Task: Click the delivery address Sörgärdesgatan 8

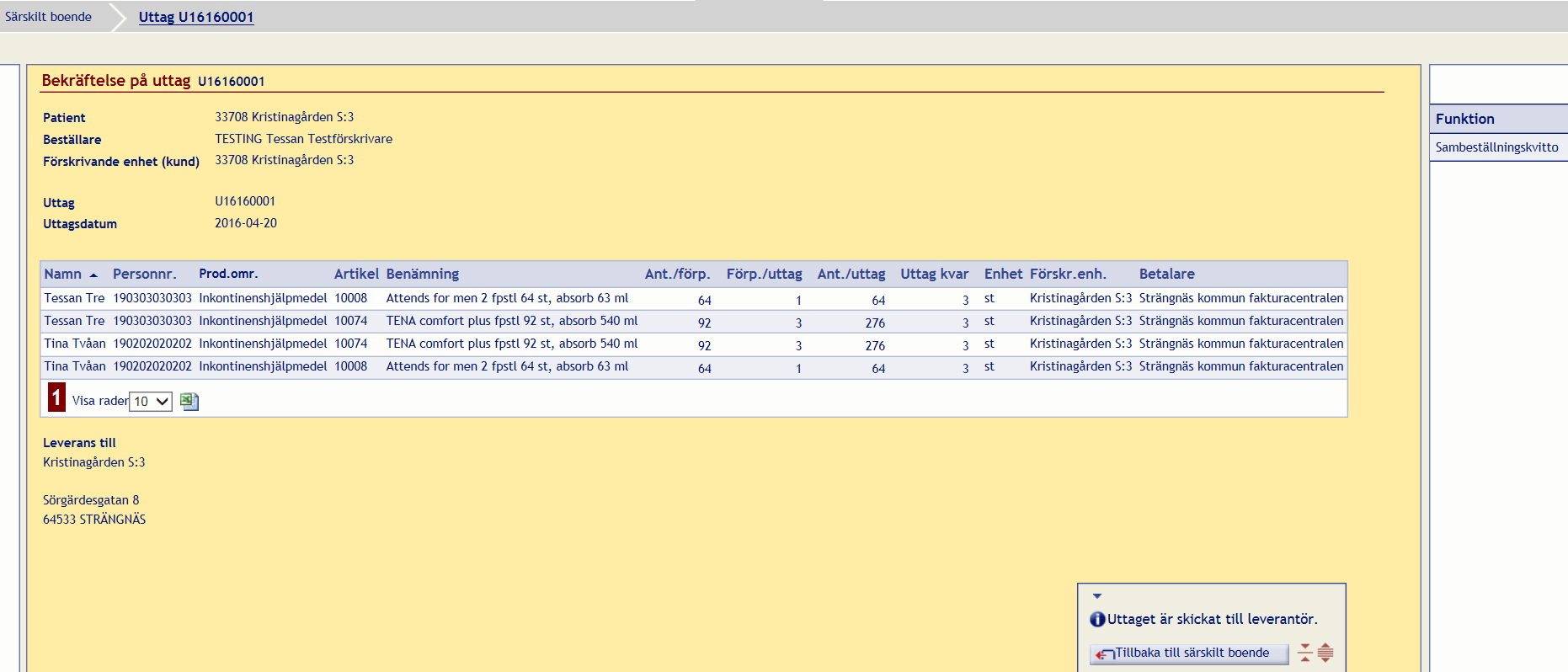Action: [x=91, y=500]
